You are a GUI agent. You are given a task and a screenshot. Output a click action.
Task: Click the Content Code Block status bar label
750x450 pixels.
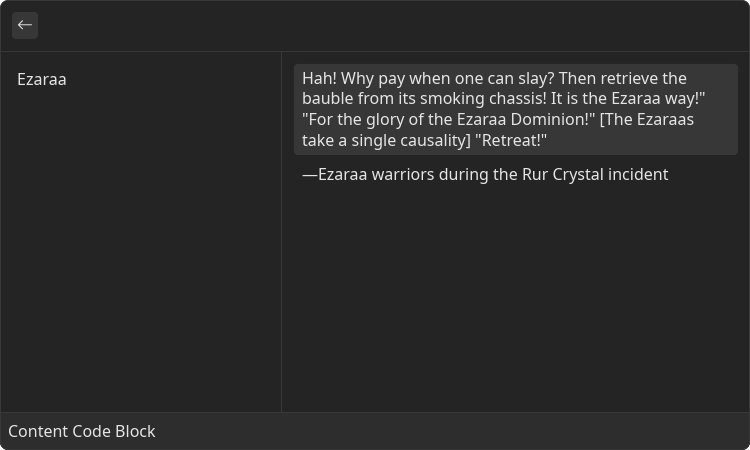coord(82,431)
